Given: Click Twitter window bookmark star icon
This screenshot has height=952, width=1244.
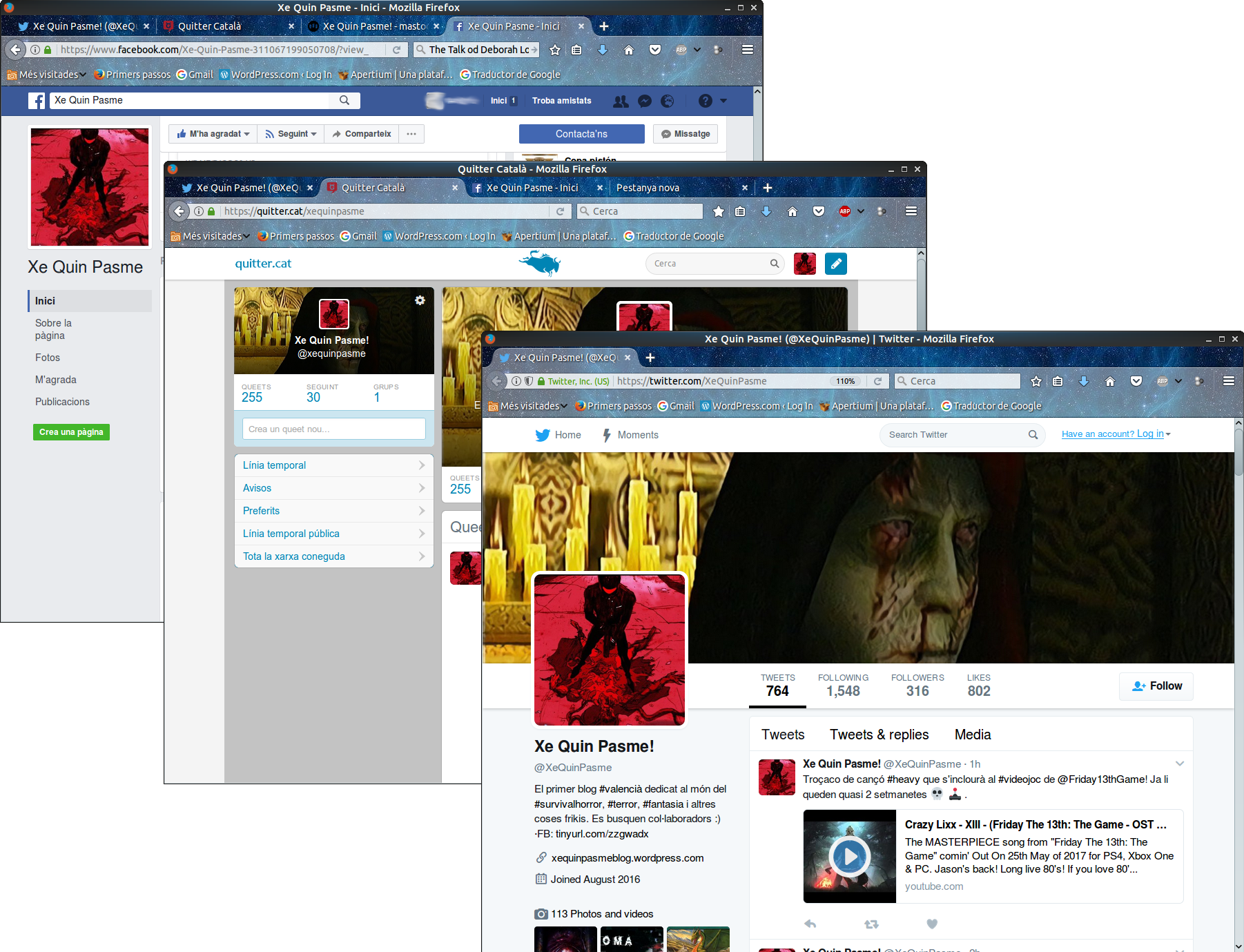Looking at the screenshot, I should 1036,381.
